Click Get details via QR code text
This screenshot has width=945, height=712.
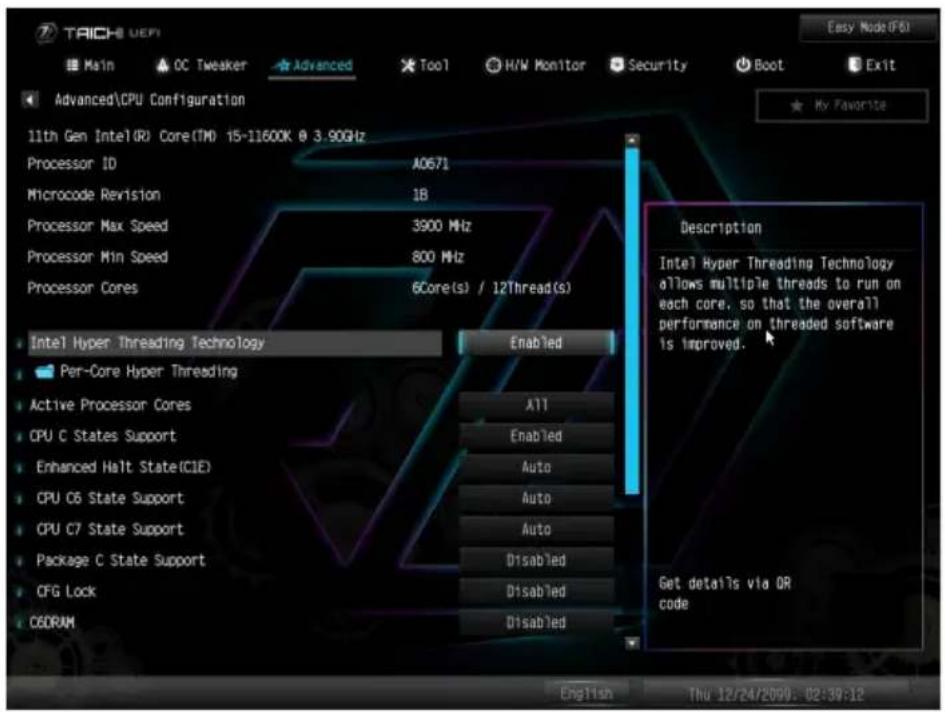(724, 594)
